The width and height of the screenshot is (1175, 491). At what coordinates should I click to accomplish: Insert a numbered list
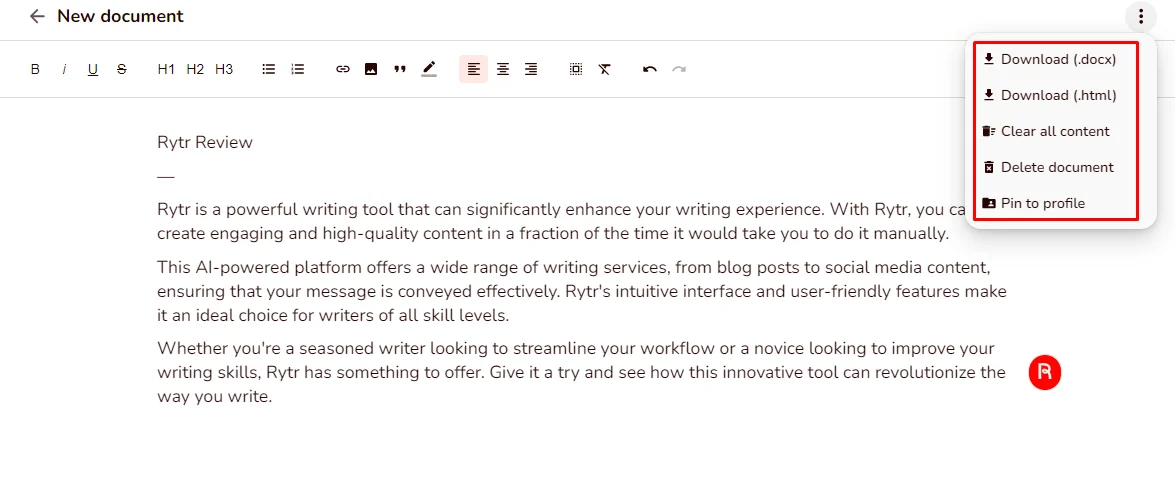coord(297,69)
